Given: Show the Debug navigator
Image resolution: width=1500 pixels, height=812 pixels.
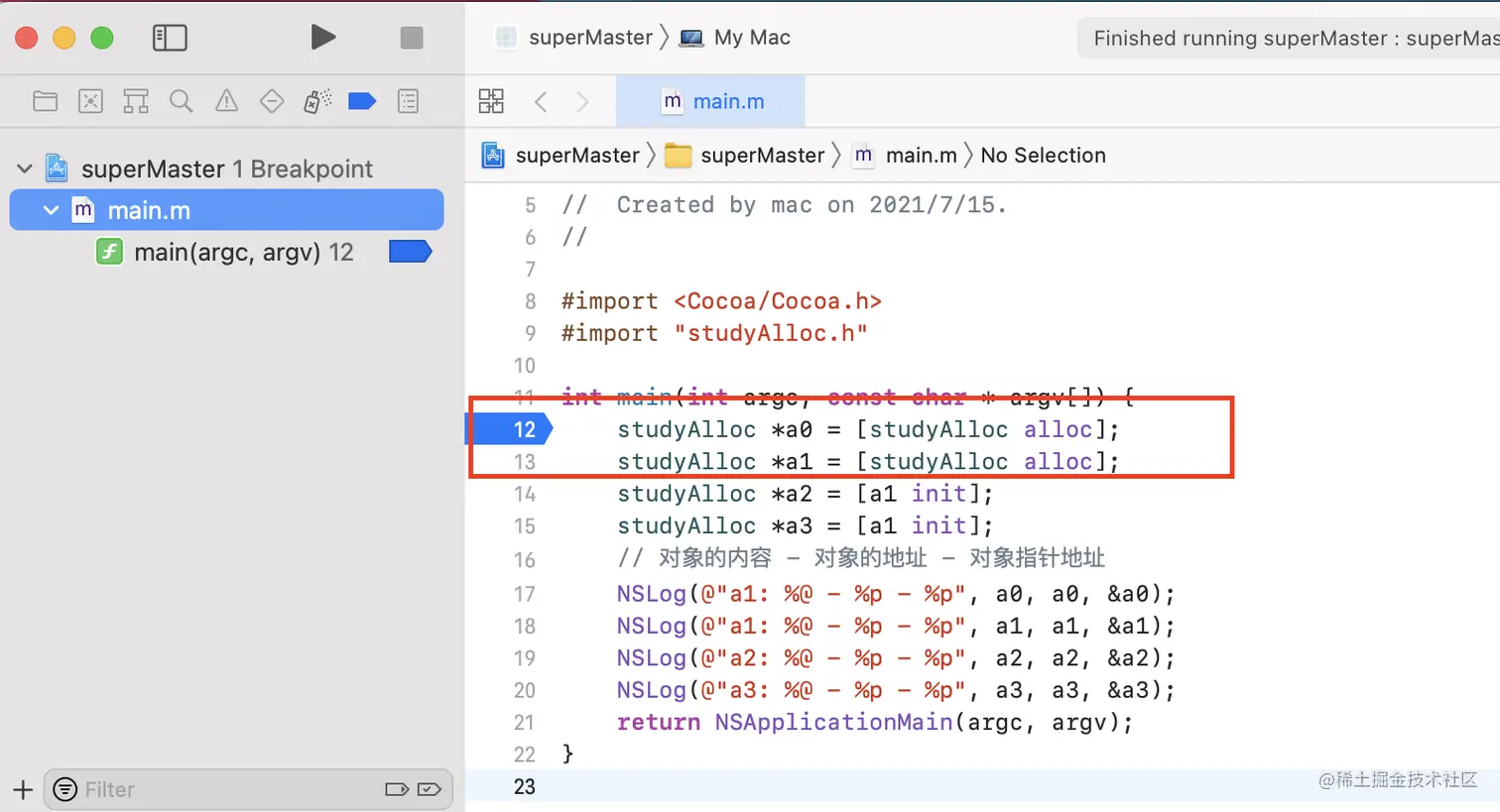Looking at the screenshot, I should [x=317, y=101].
